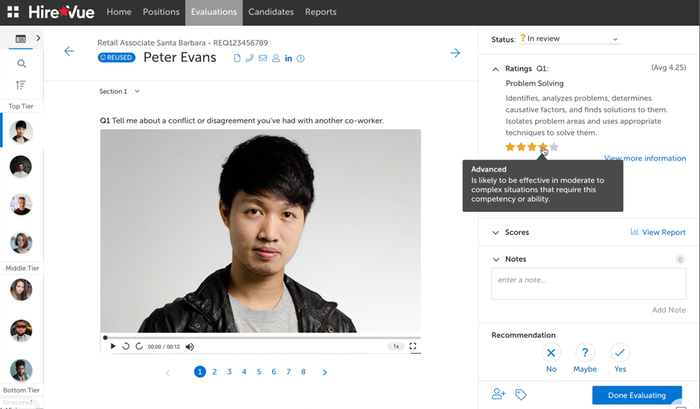This screenshot has width=700, height=409.
Task: Open the Reports tab
Action: pos(320,12)
